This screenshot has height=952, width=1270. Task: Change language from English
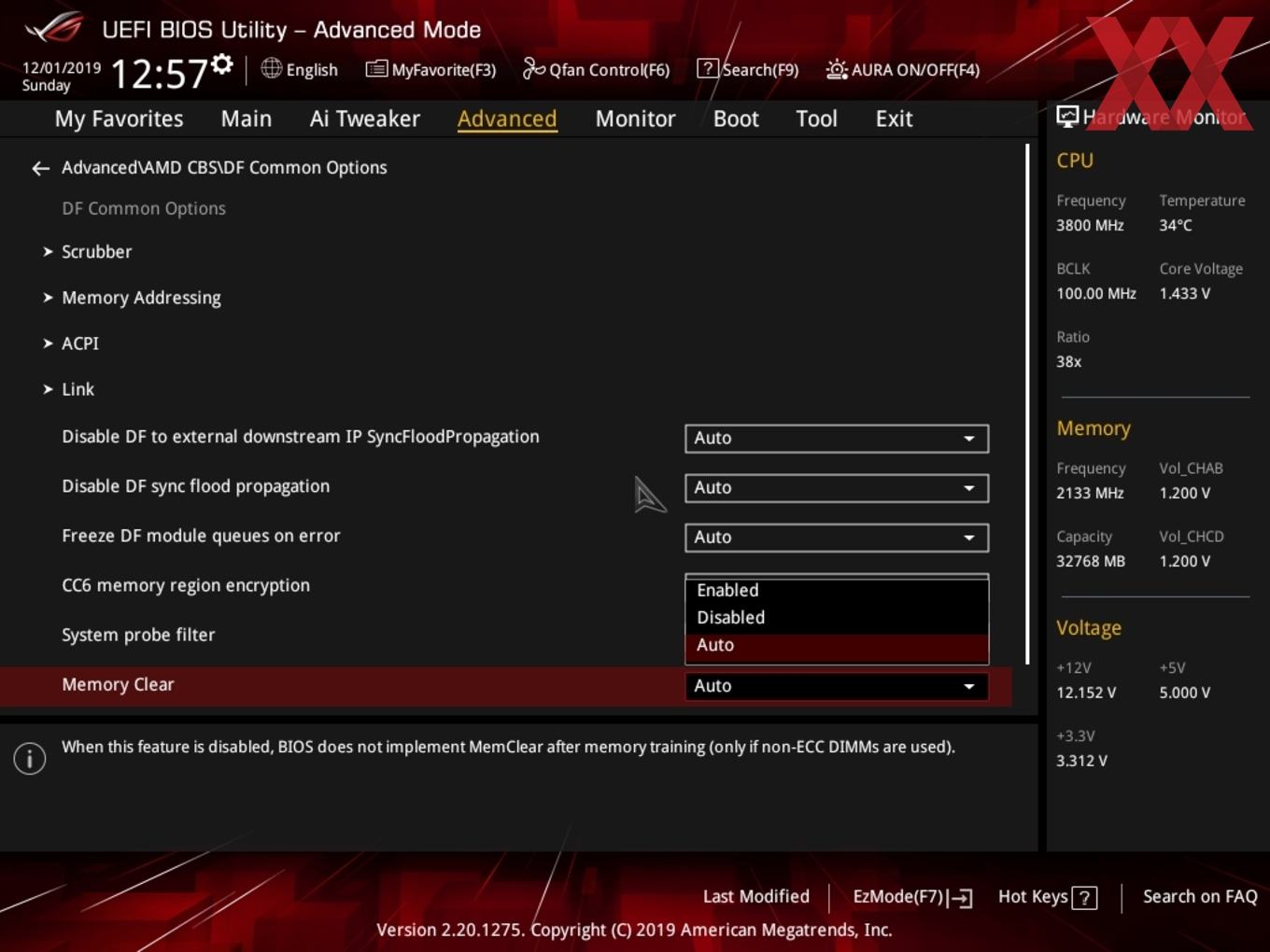click(x=312, y=70)
